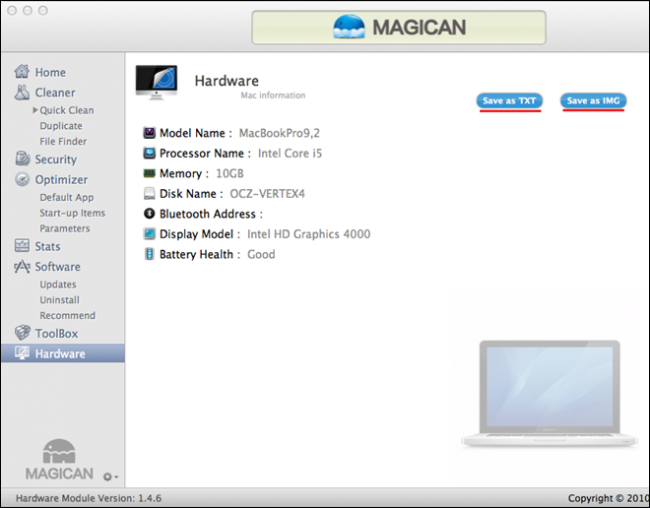Click the OCZ-VERTEX4 disk value
650x508 pixels.
click(267, 194)
